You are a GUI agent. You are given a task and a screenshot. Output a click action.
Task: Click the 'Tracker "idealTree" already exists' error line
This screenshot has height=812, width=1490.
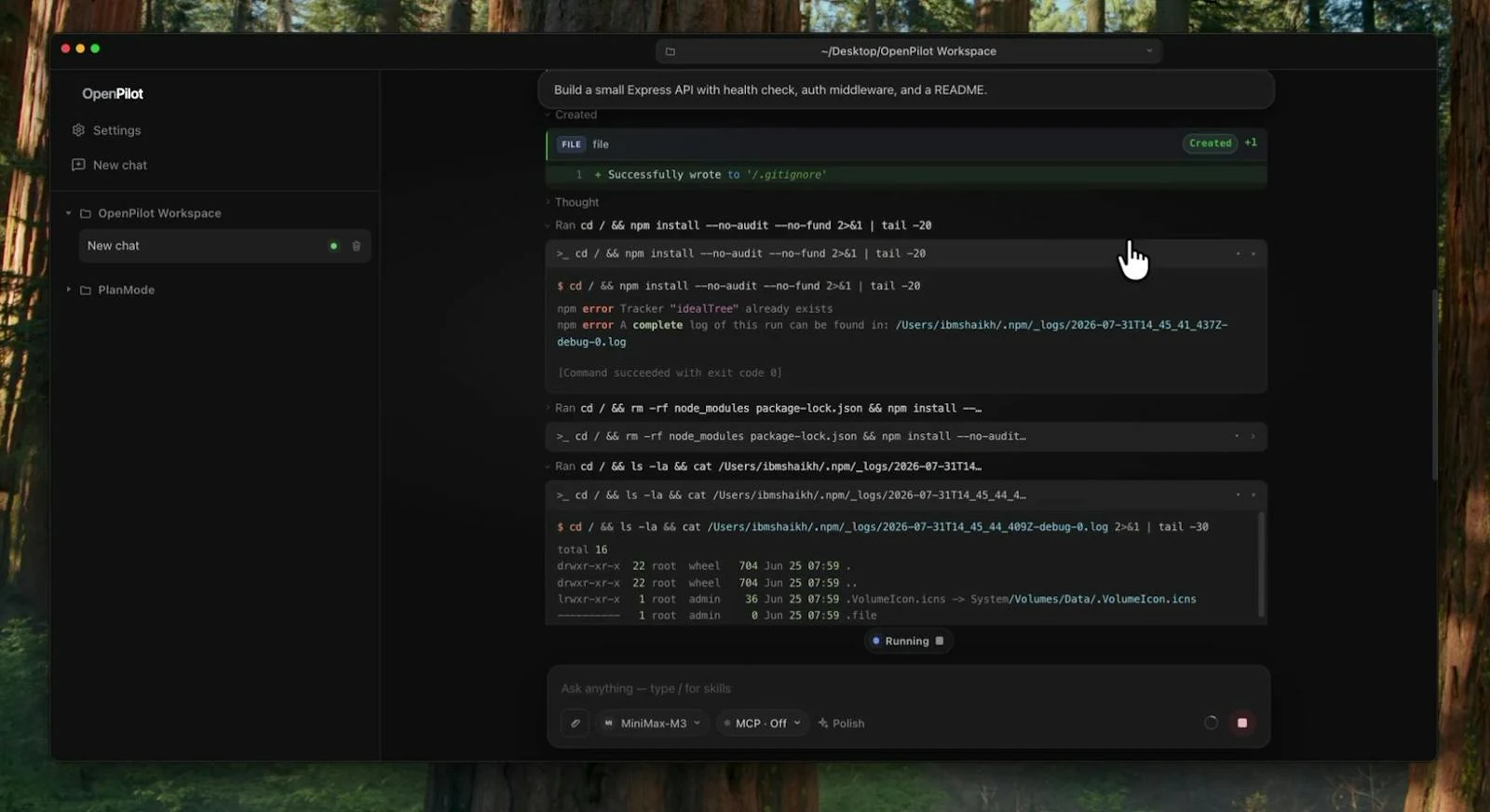pyautogui.click(x=695, y=308)
